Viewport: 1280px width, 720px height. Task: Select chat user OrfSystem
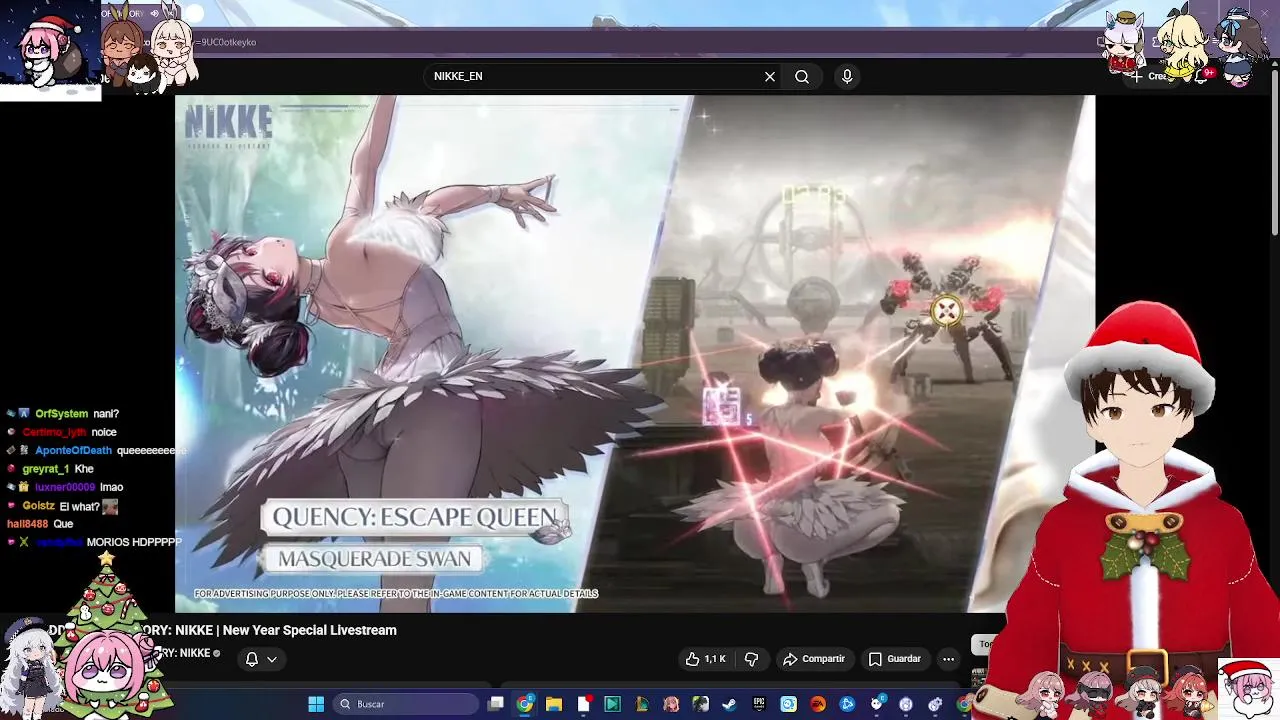(62, 414)
